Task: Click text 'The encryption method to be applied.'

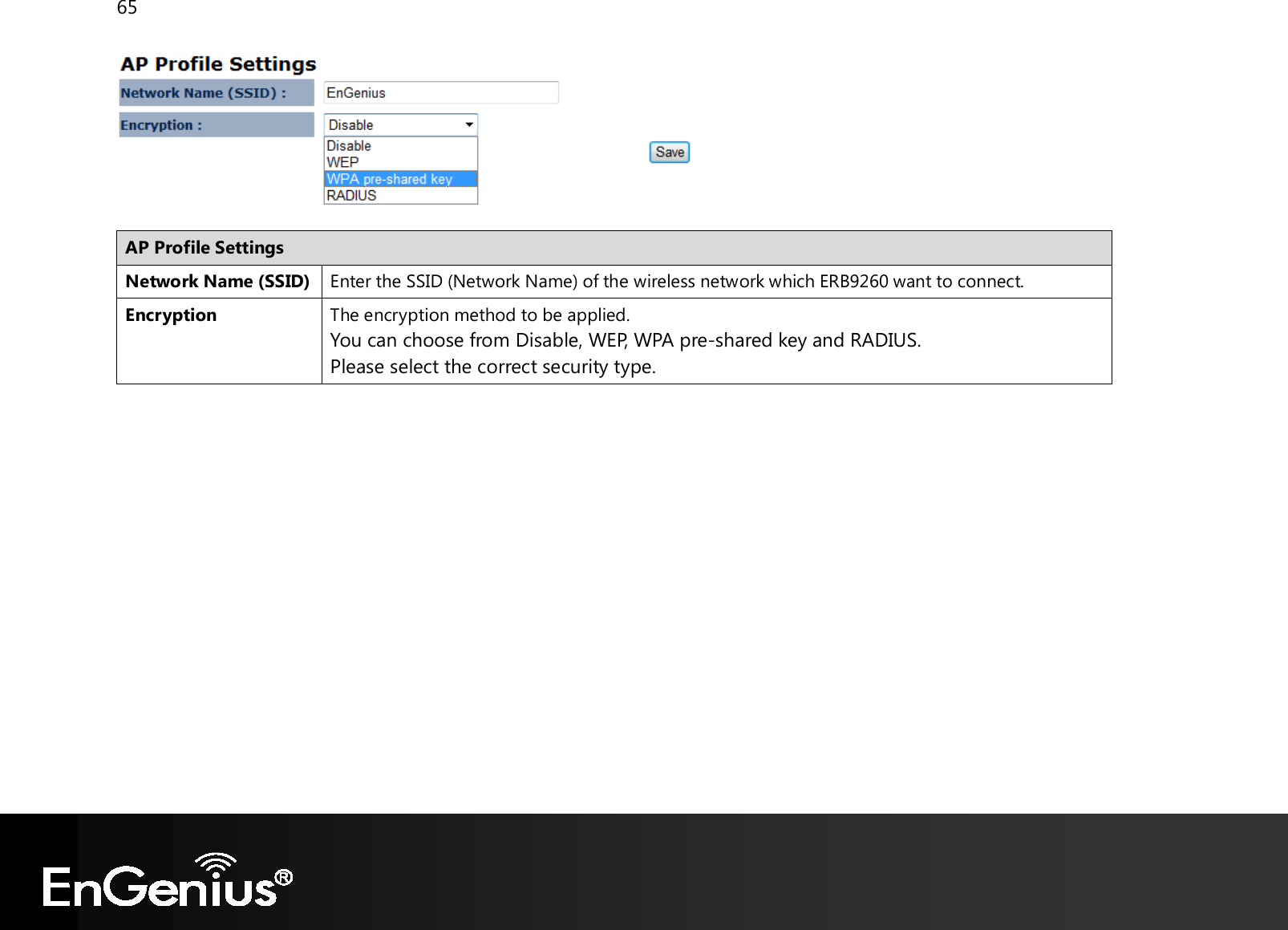Action: (x=480, y=315)
